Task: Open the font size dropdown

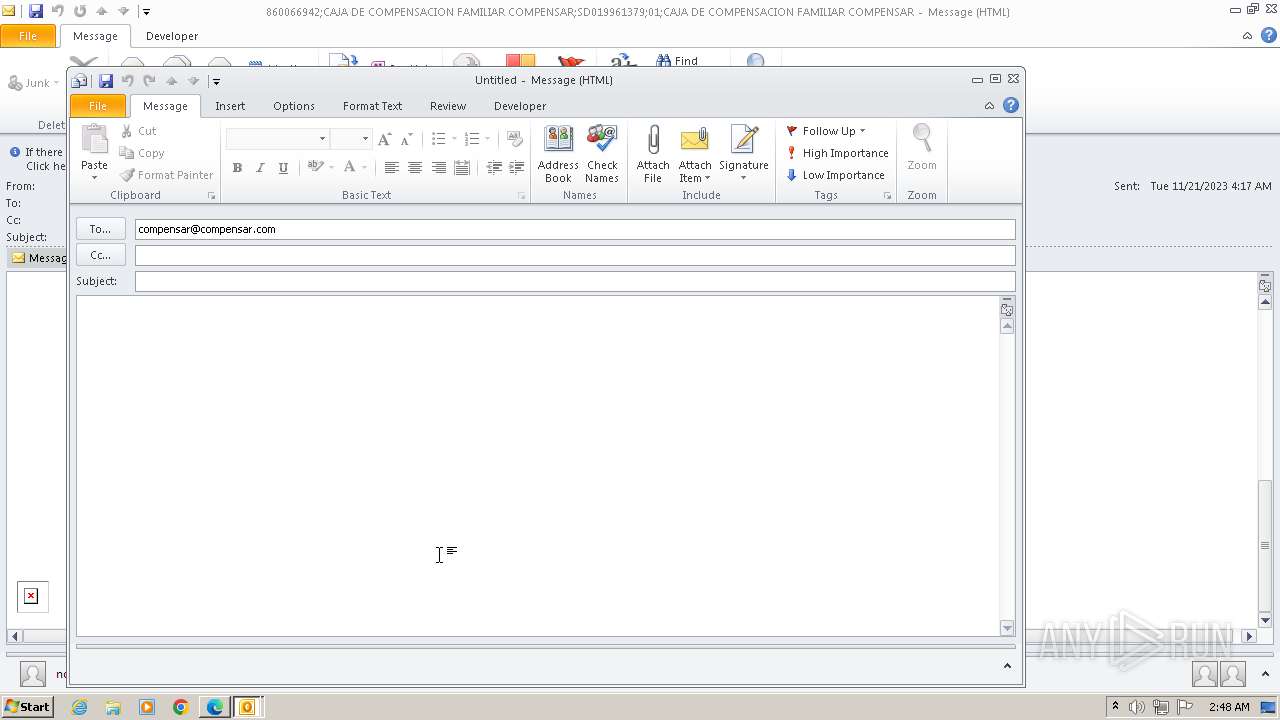Action: pyautogui.click(x=365, y=139)
